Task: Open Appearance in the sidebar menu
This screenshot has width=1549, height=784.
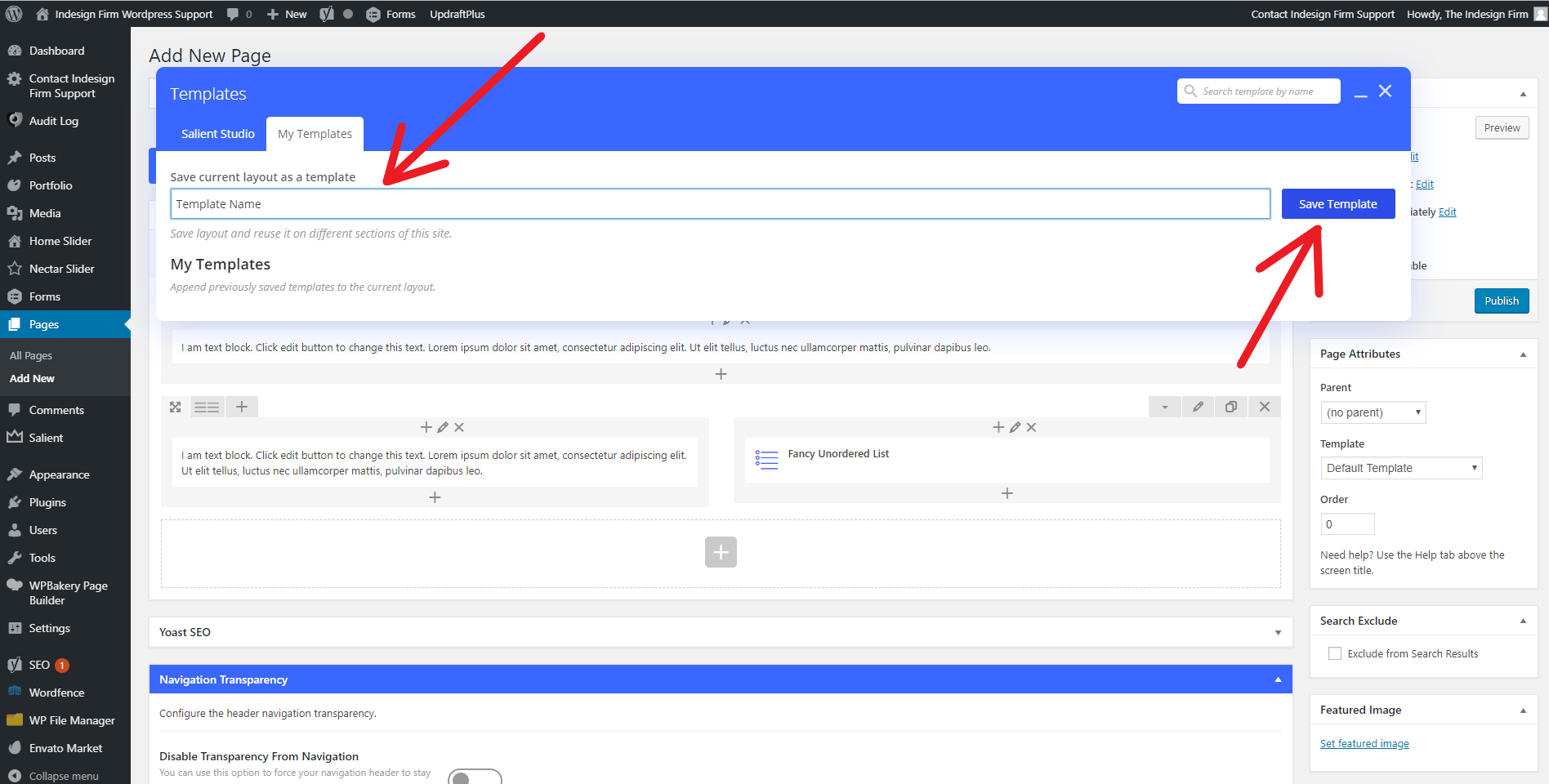Action: (59, 474)
